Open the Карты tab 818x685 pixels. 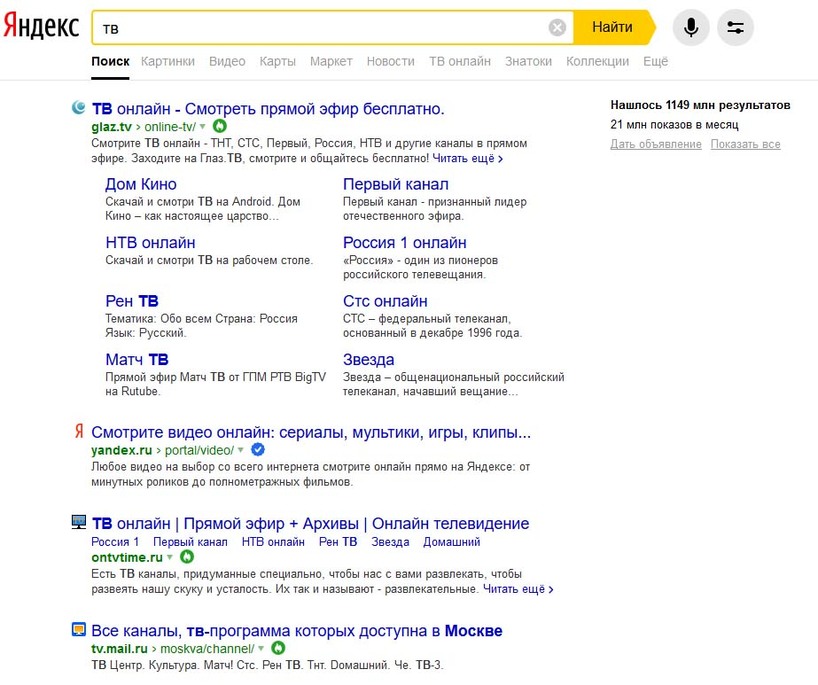coord(278,62)
